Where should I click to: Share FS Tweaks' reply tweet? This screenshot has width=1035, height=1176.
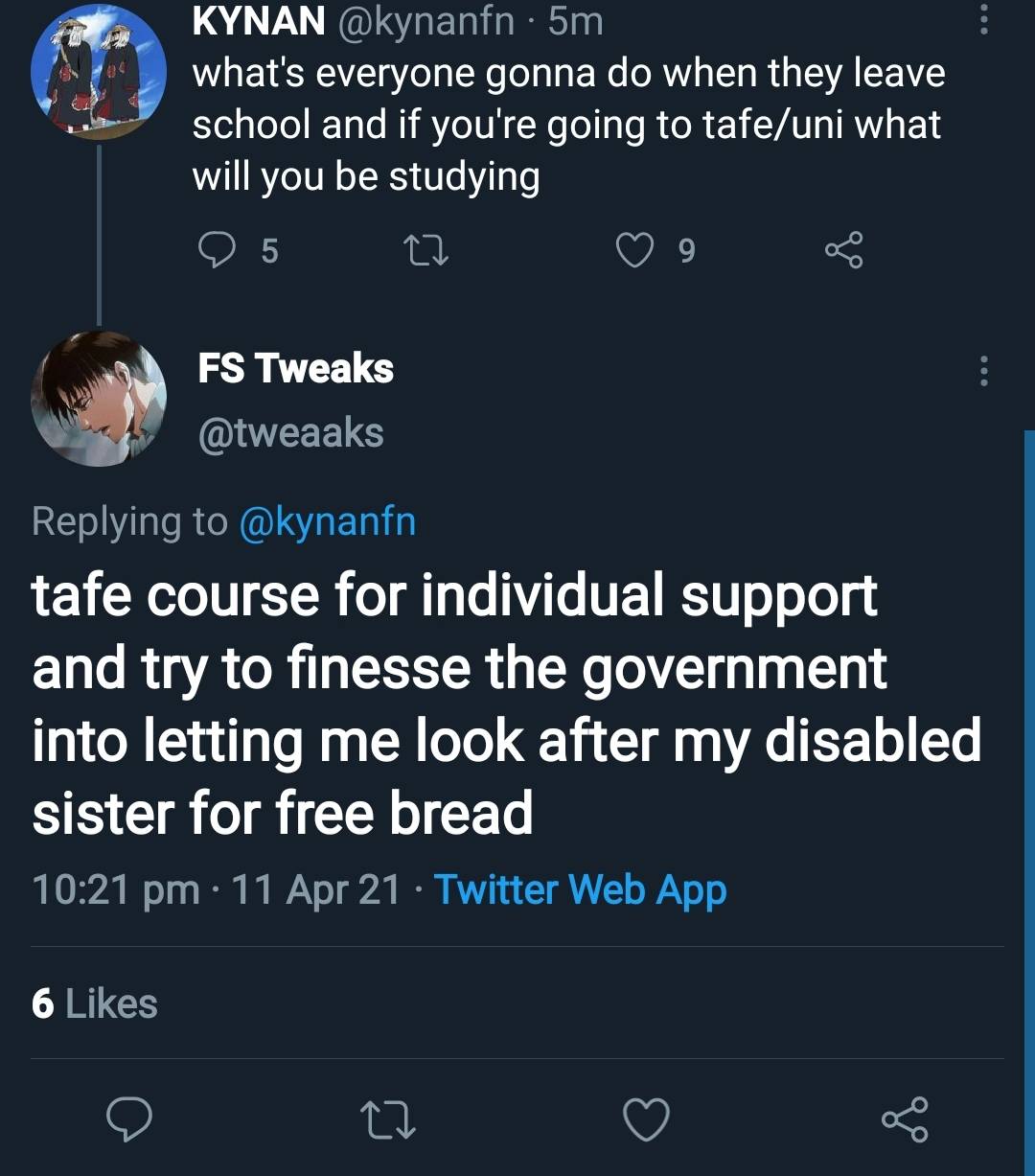(x=904, y=1119)
